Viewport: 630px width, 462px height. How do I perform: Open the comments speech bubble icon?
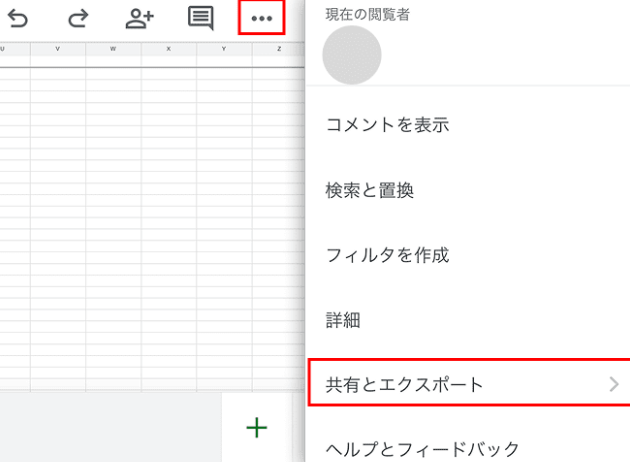pos(201,18)
